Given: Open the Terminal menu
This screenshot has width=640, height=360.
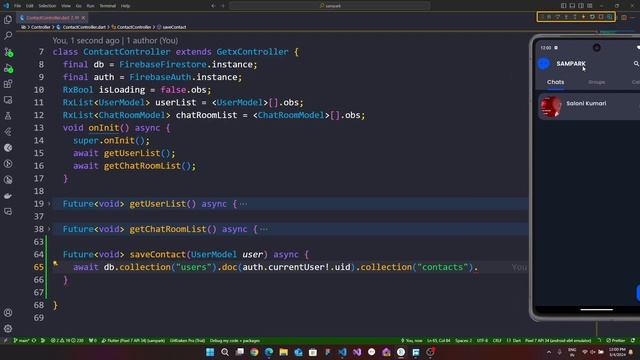Looking at the screenshot, I should click(107, 6).
